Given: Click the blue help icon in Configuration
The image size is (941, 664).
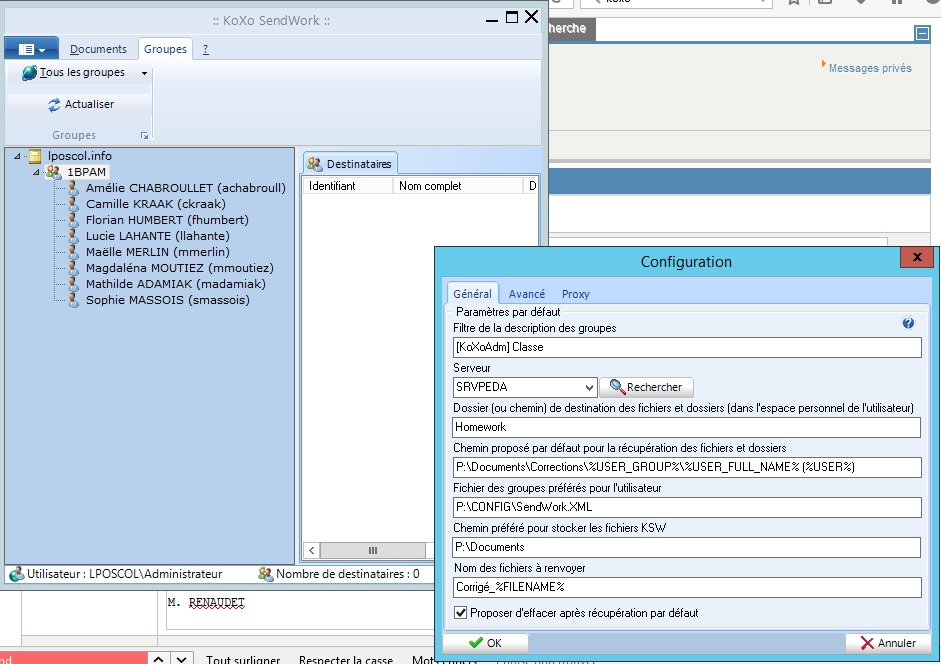Looking at the screenshot, I should [x=908, y=323].
